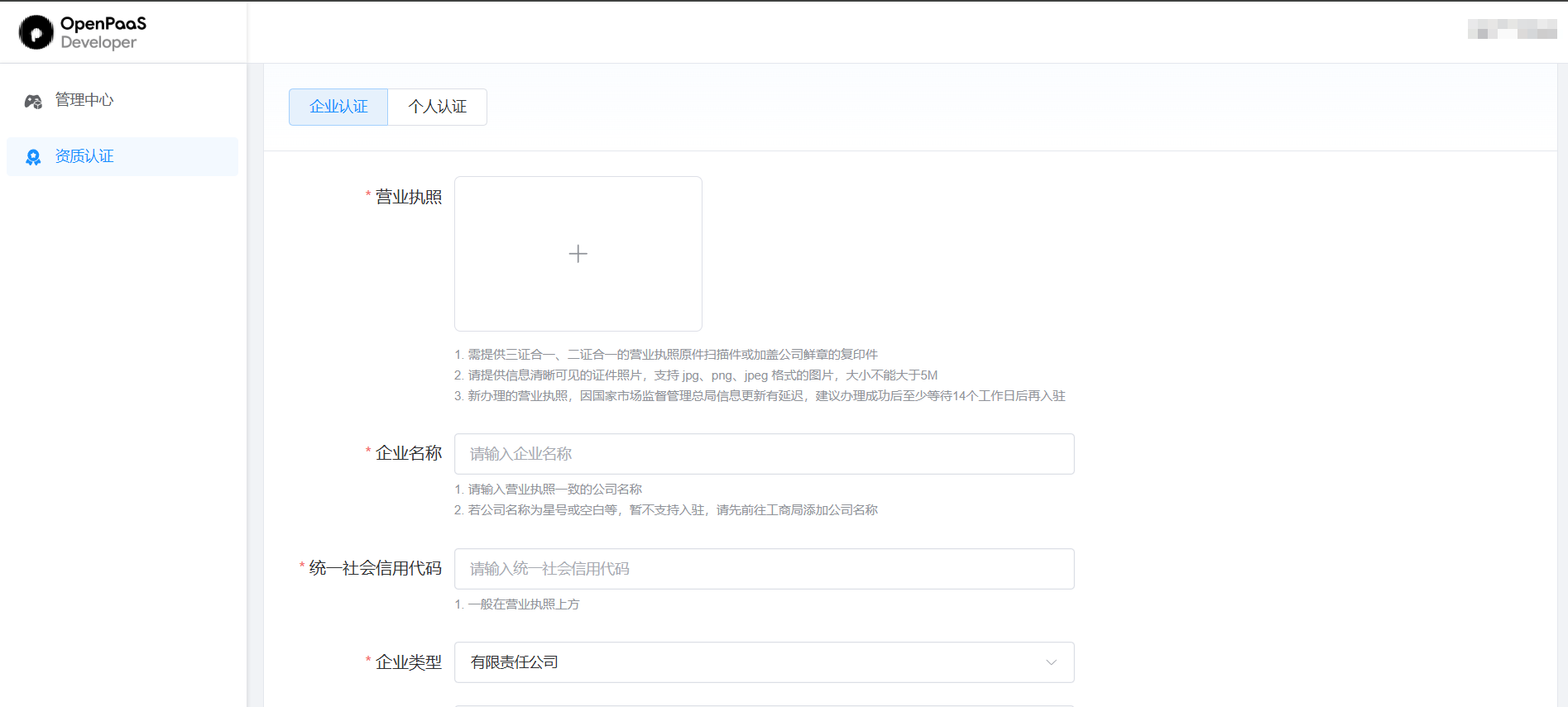This screenshot has width=1568, height=707.
Task: Click the 营业执照 field label
Action: click(409, 197)
